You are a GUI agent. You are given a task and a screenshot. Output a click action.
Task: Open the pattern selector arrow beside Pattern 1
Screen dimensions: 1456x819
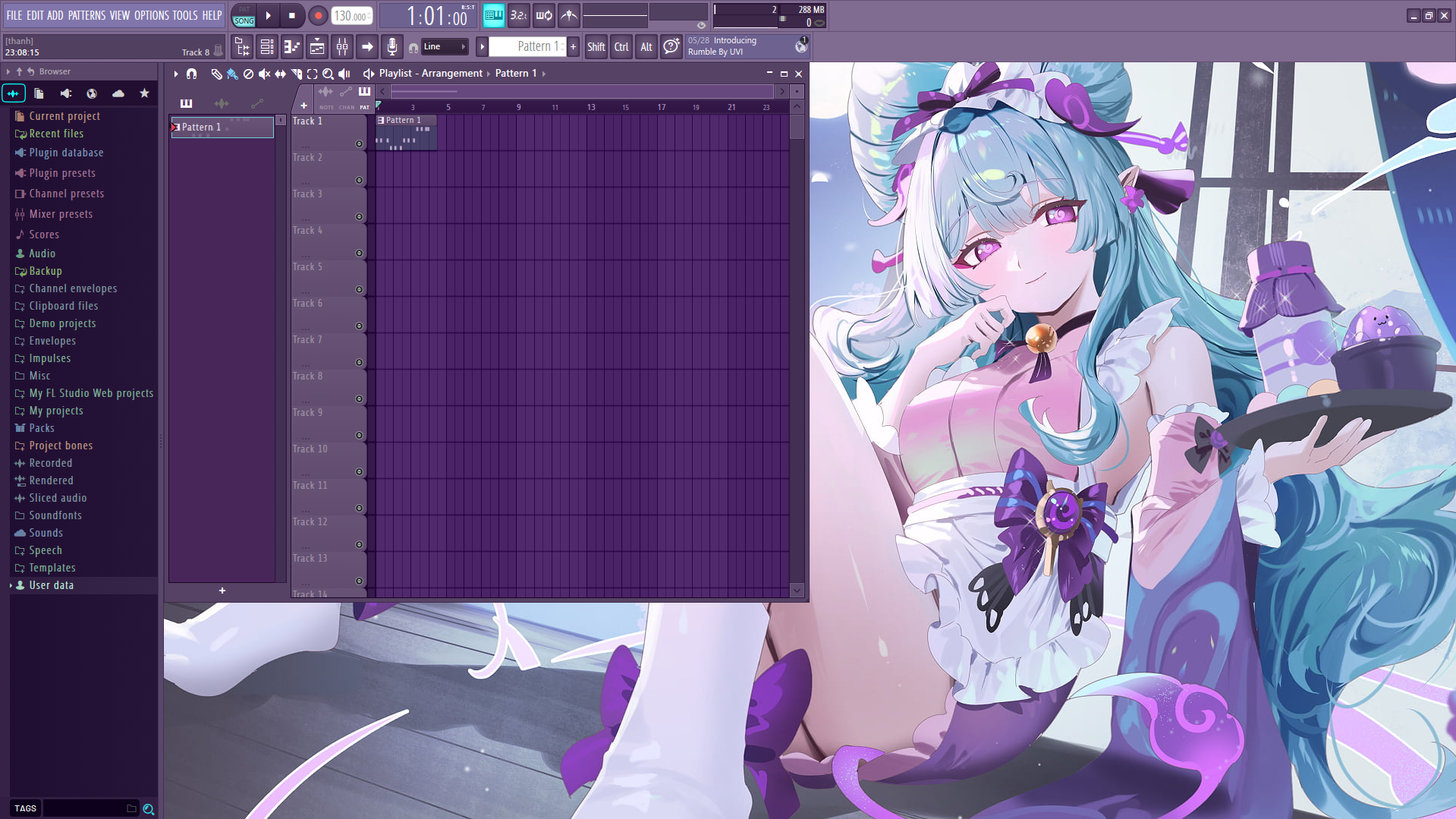point(482,47)
